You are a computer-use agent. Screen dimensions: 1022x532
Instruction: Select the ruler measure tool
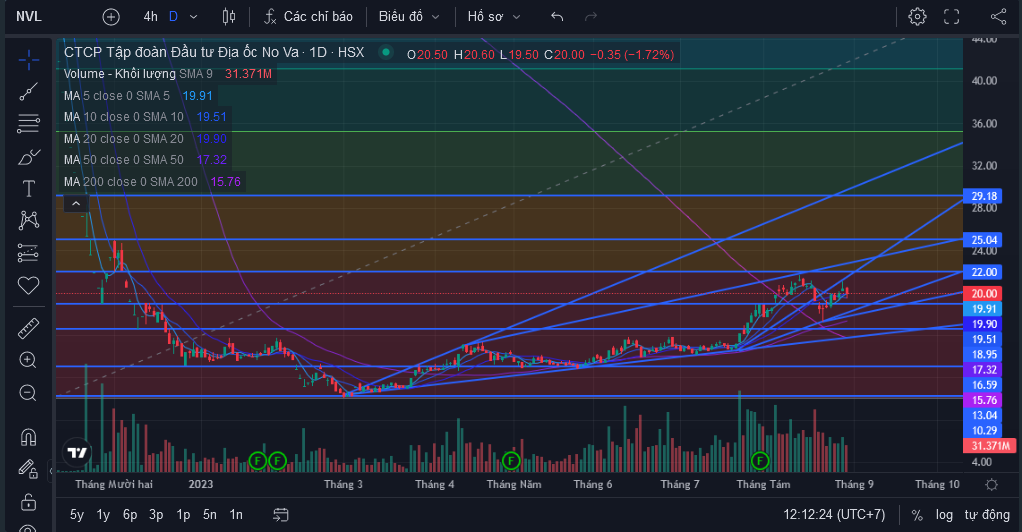29,328
